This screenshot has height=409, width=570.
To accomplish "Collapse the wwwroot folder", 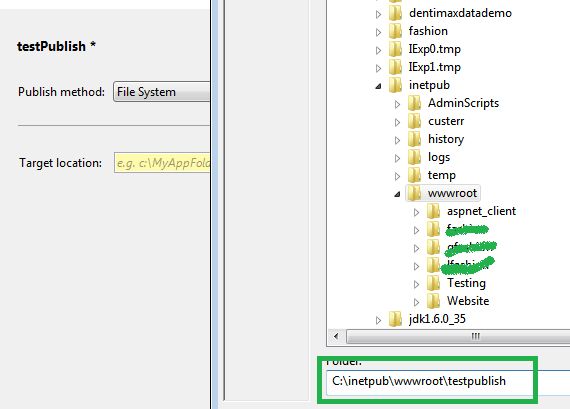I will point(397,194).
